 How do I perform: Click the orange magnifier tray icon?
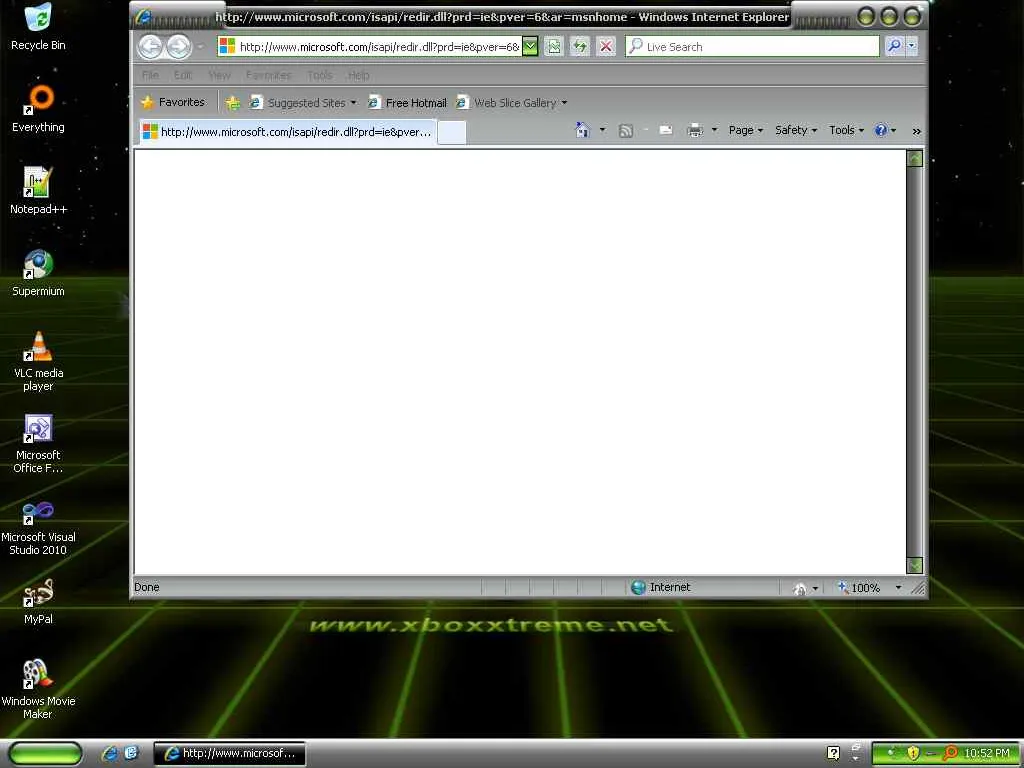(x=950, y=753)
